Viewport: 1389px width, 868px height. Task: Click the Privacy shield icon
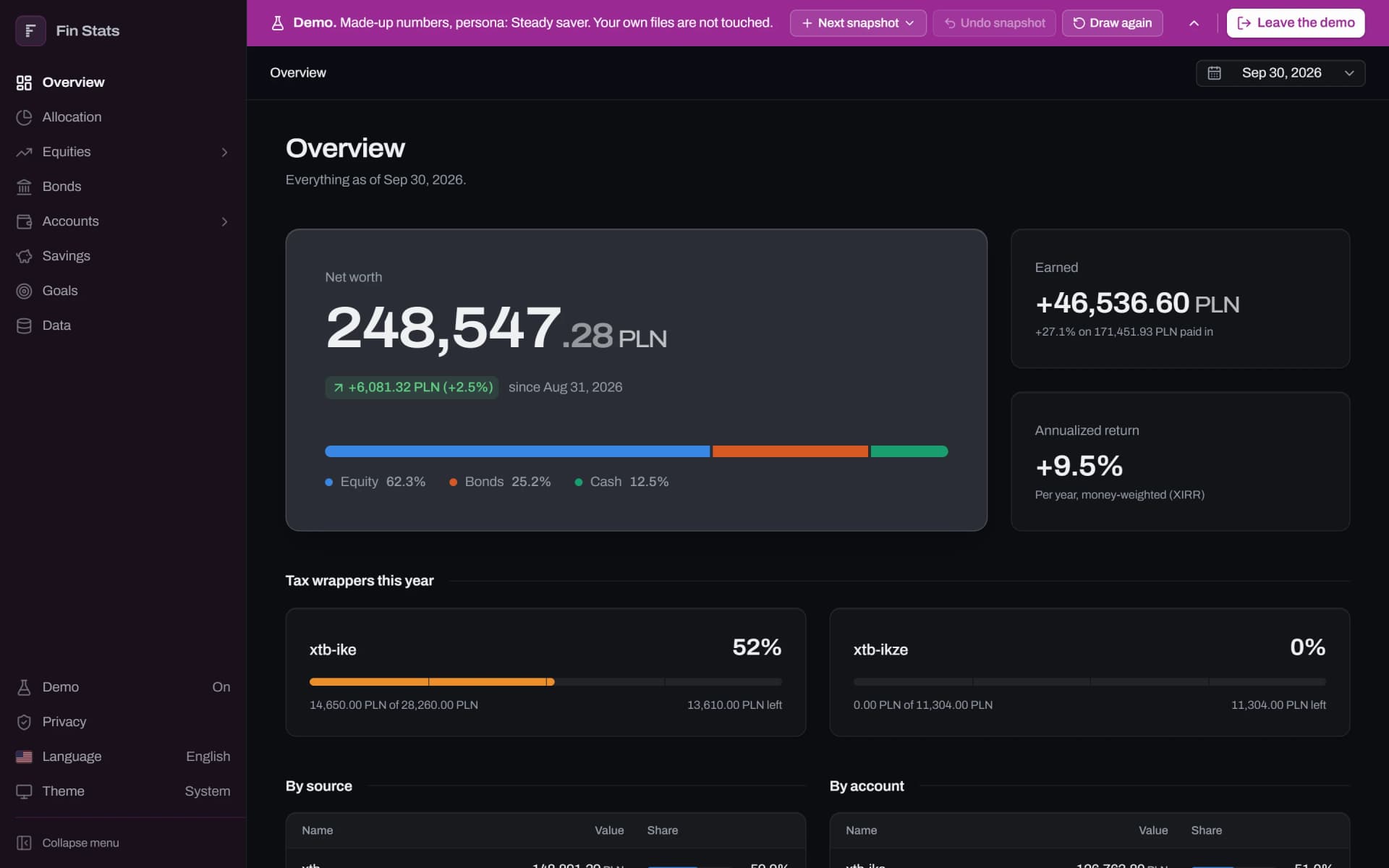tap(24, 722)
